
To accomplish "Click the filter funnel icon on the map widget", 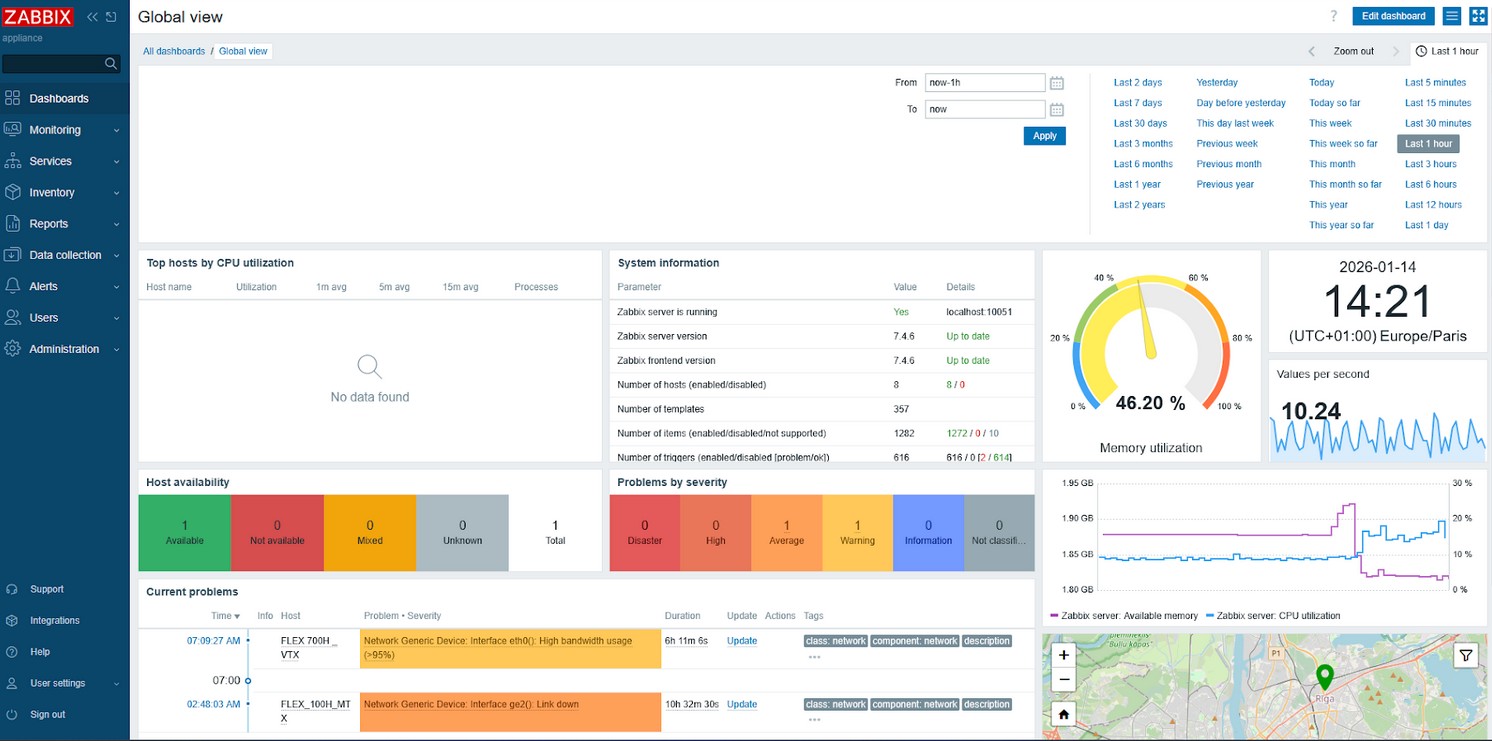I will 1465,655.
